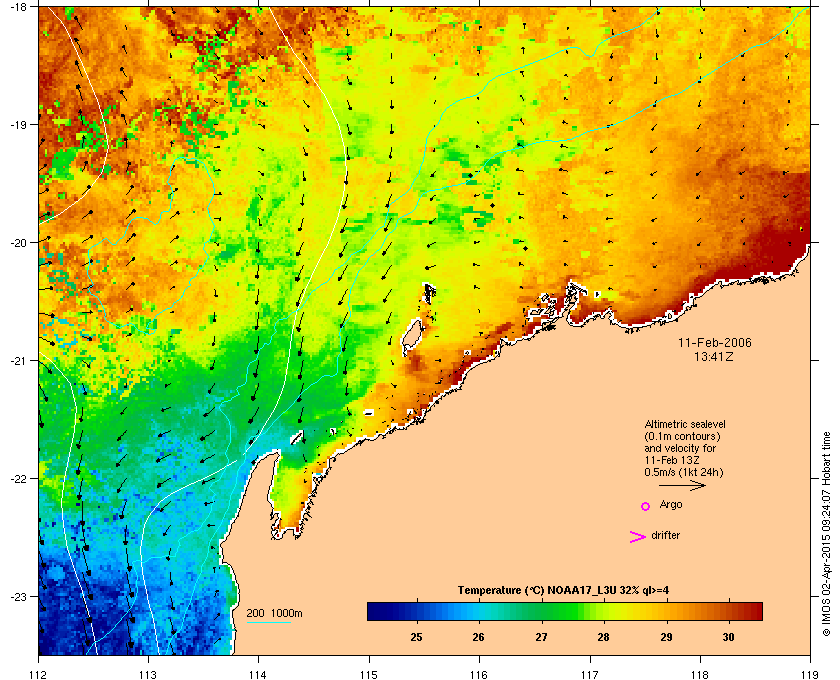Click the longitude label 115
The height and width of the screenshot is (680, 840).
(369, 675)
